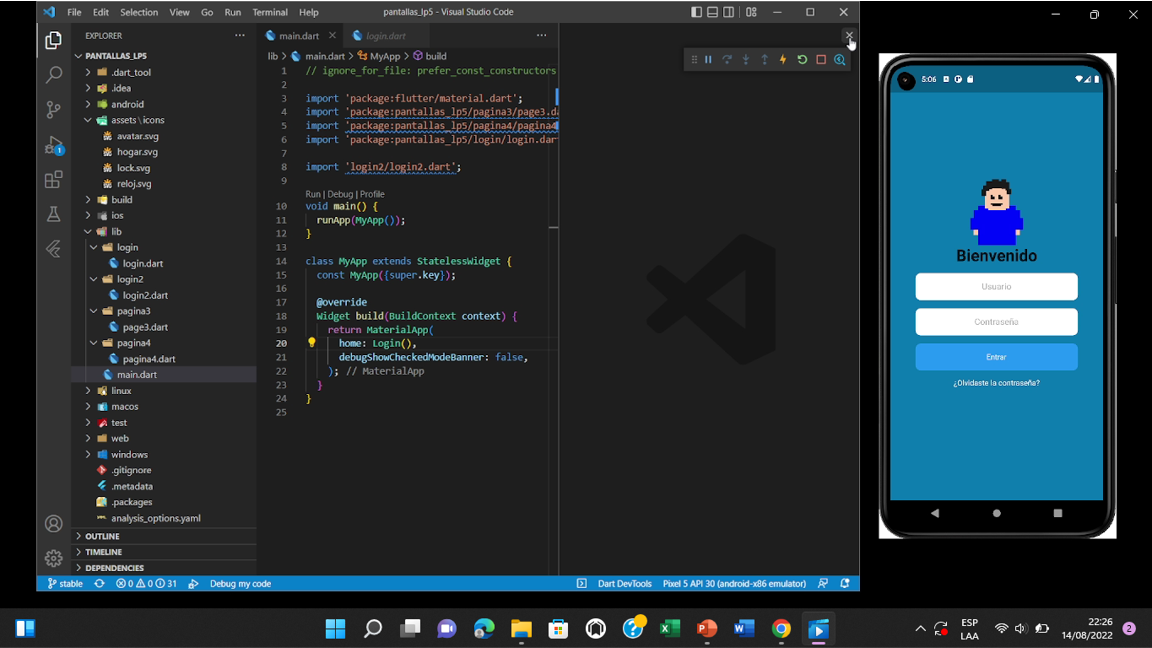Expand the build folder
1152x648 pixels.
pos(88,200)
